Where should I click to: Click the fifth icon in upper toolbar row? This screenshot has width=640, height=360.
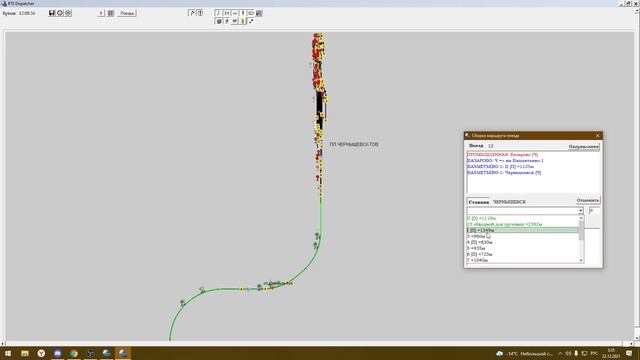coord(251,13)
